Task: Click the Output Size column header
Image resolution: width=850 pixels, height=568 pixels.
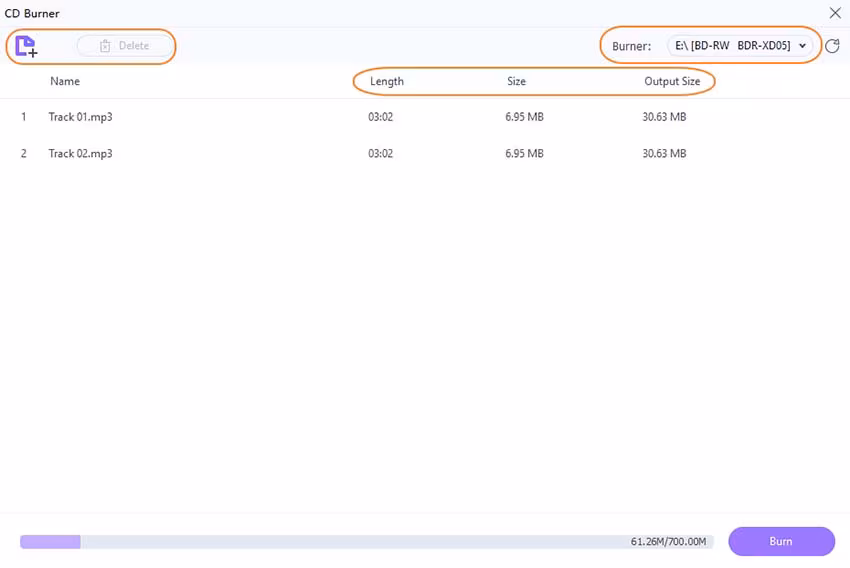Action: pos(672,81)
